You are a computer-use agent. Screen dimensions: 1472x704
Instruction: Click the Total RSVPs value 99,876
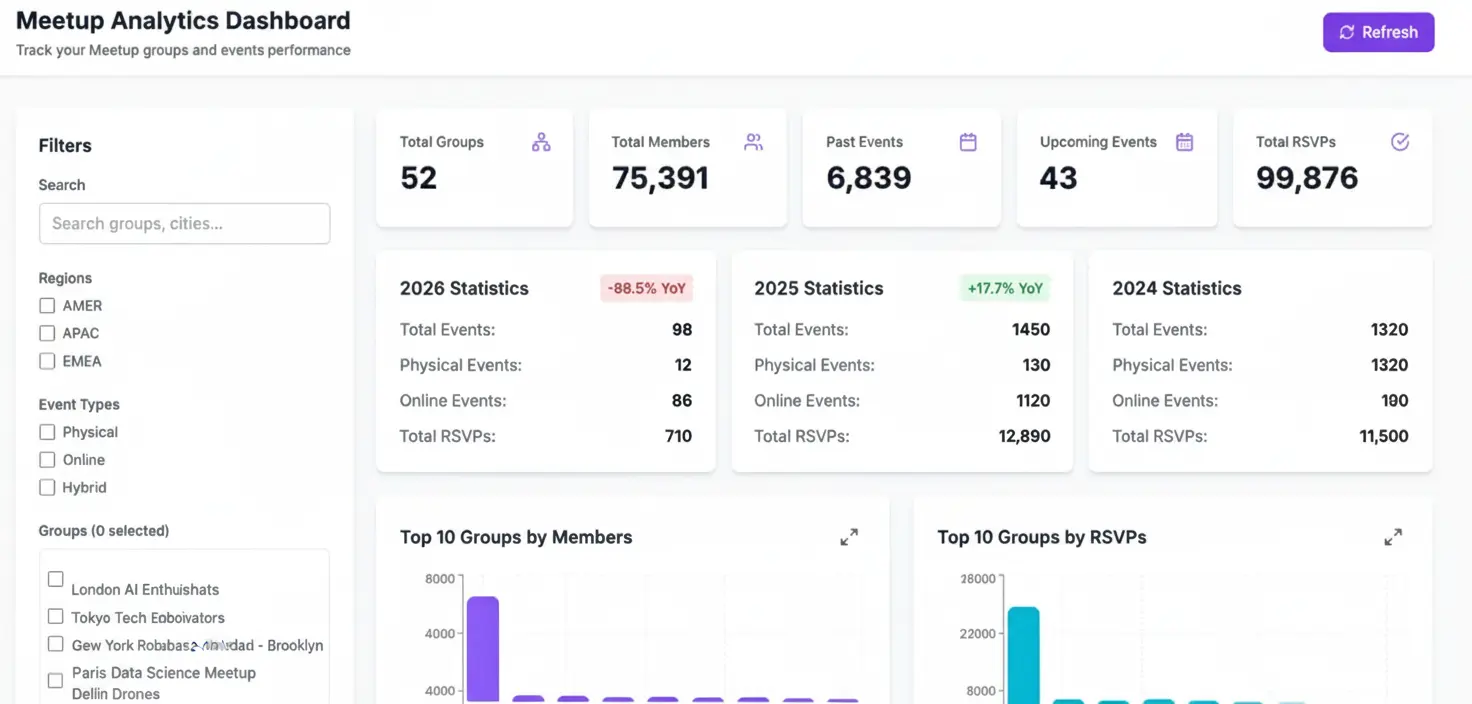[x=1307, y=178]
